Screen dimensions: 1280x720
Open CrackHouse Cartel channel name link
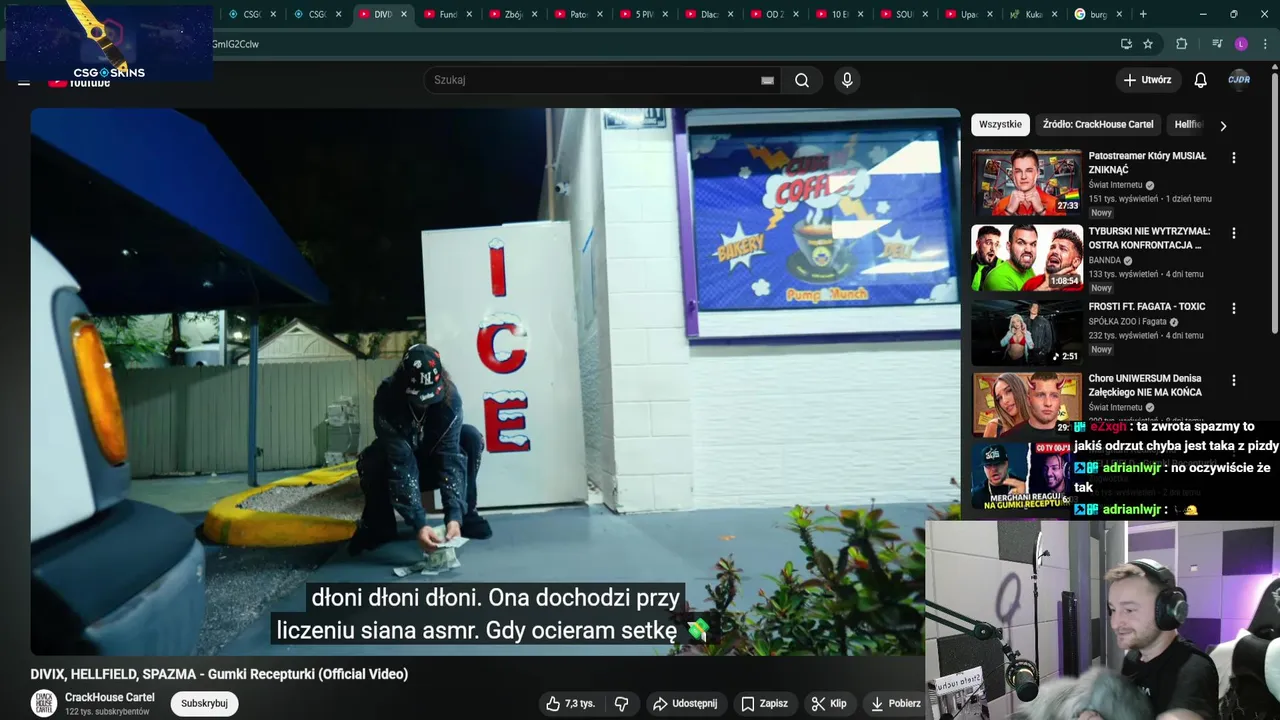tap(110, 697)
